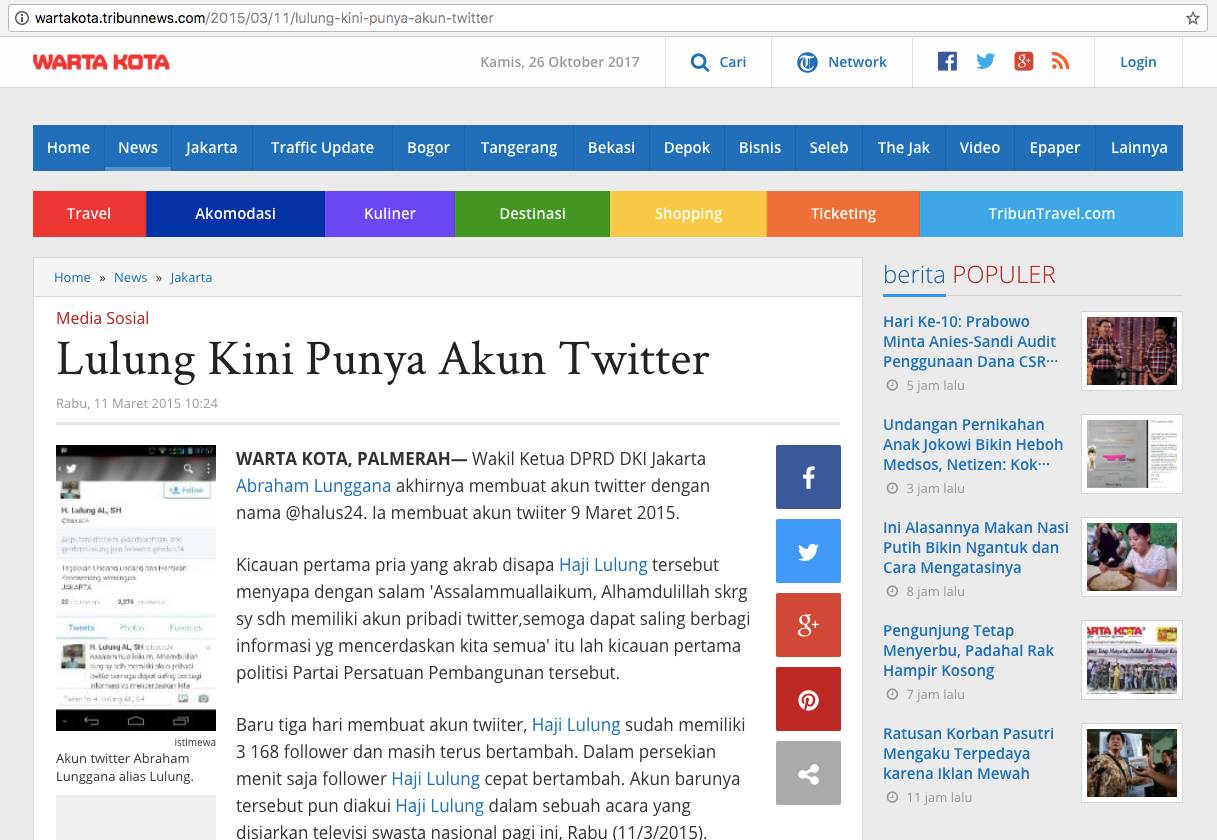
Task: Share article via blue Facebook button
Action: (x=808, y=477)
